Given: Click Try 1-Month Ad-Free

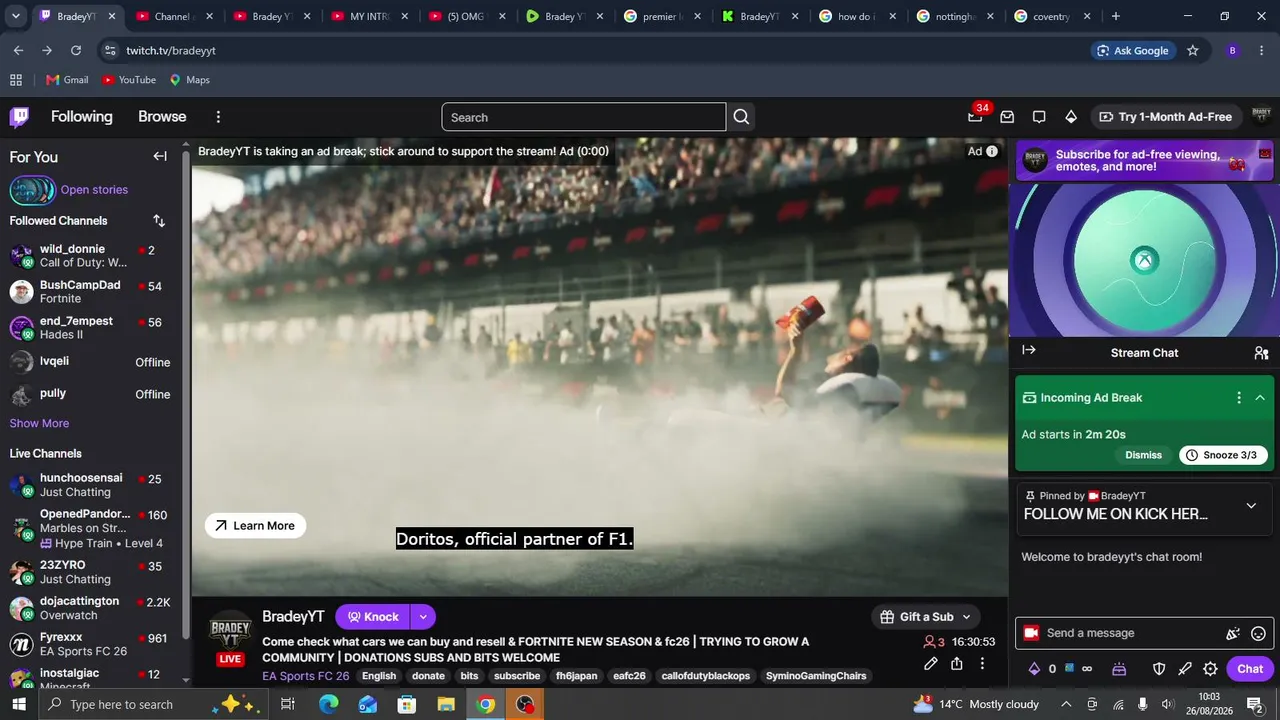Looking at the screenshot, I should coord(1166,117).
